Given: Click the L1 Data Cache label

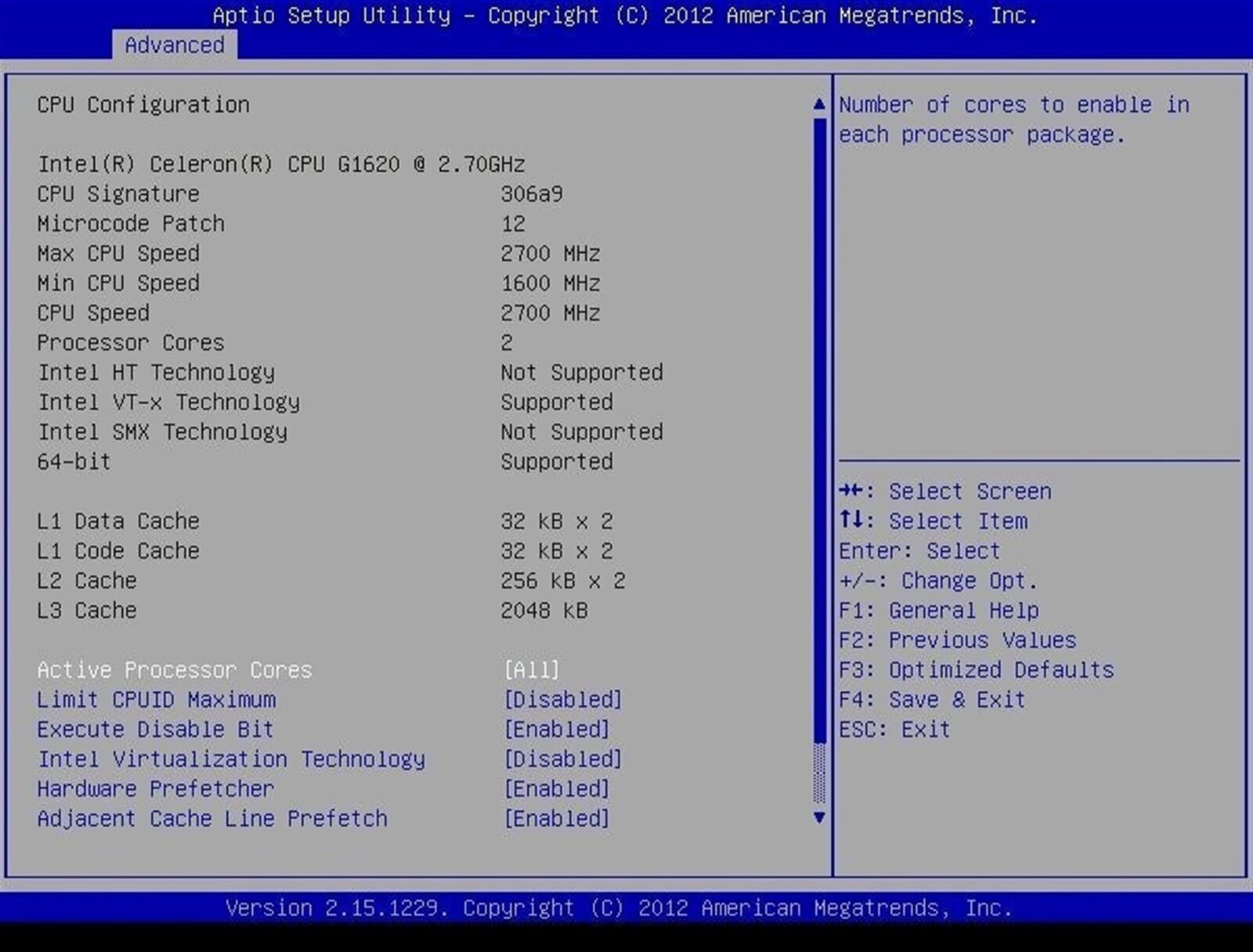Looking at the screenshot, I should pyautogui.click(x=118, y=521).
